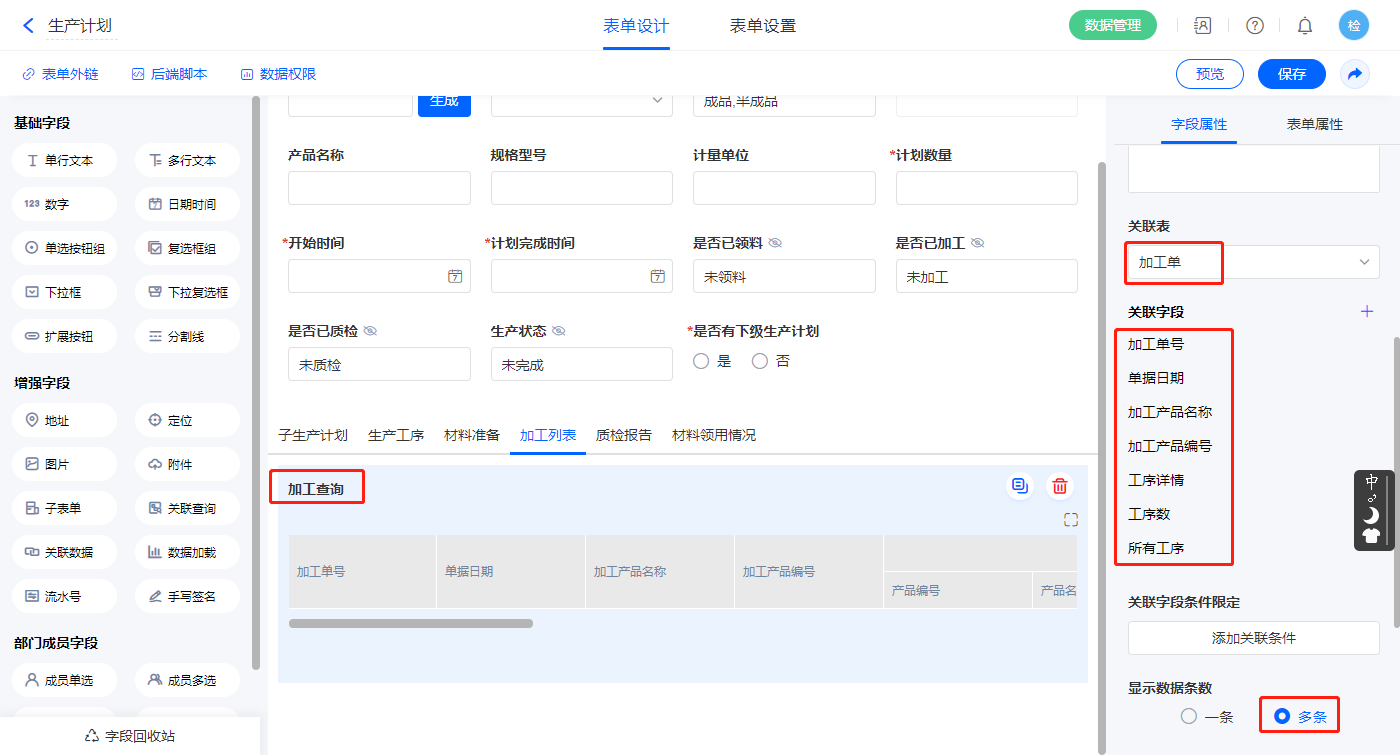
Task: Click the back arrow beside 生产计划
Action: click(28, 26)
